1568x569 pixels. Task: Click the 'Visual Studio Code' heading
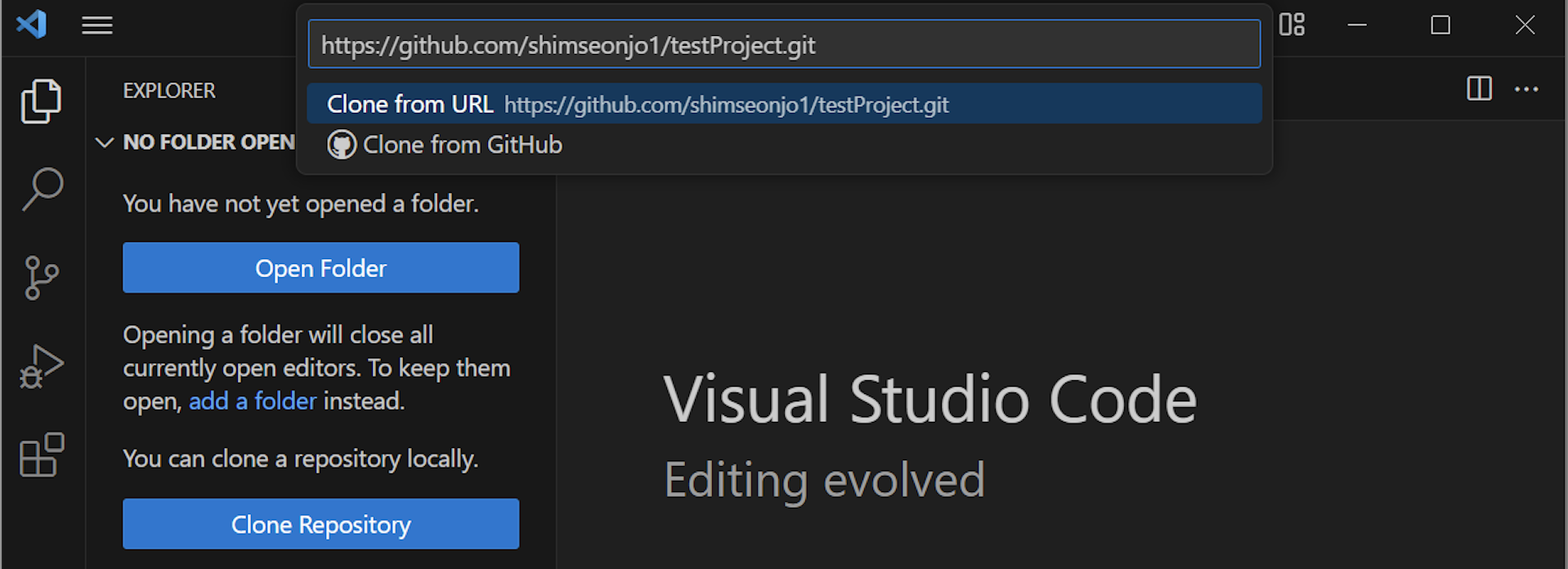tap(930, 399)
